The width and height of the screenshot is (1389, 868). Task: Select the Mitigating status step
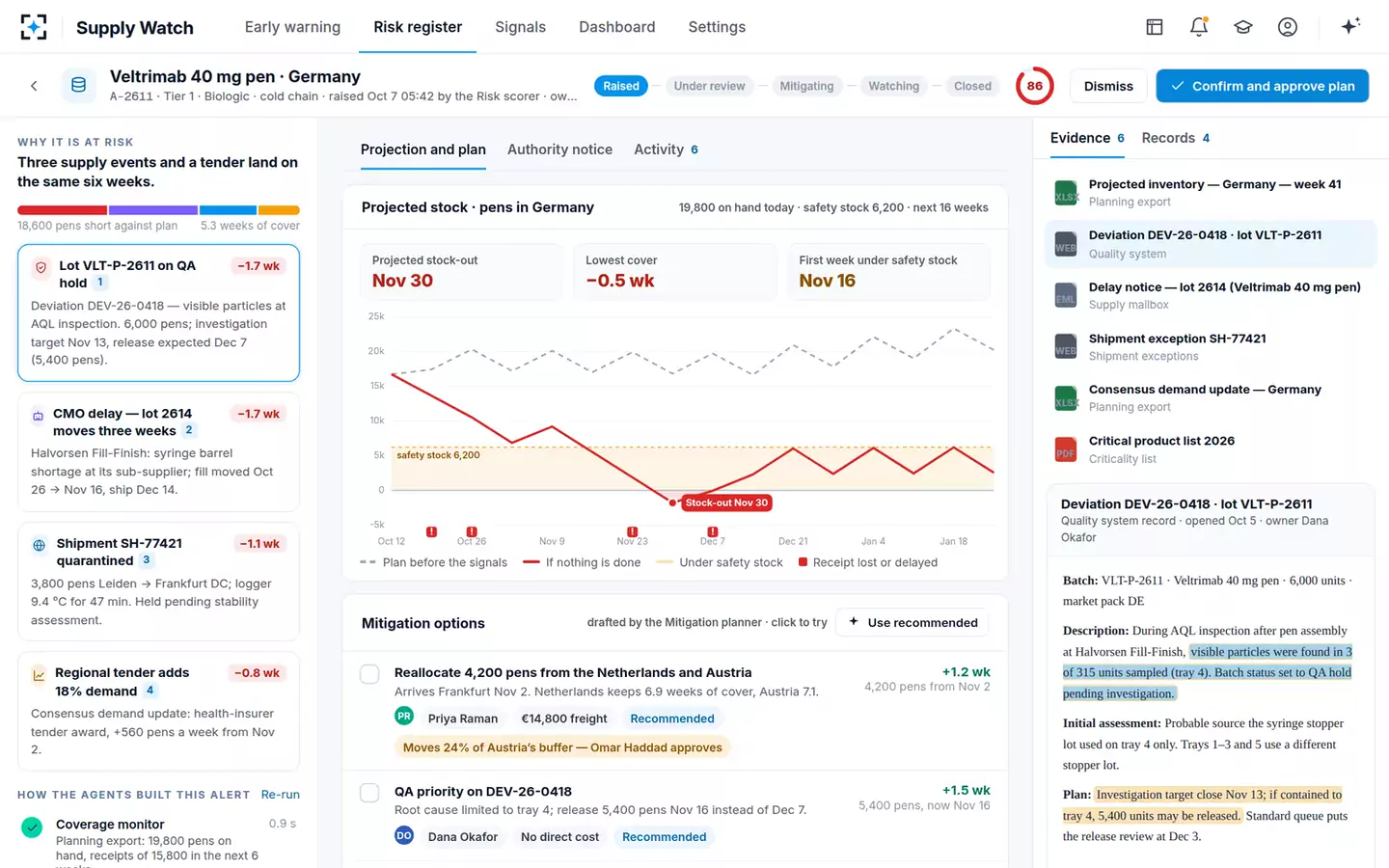pos(806,86)
